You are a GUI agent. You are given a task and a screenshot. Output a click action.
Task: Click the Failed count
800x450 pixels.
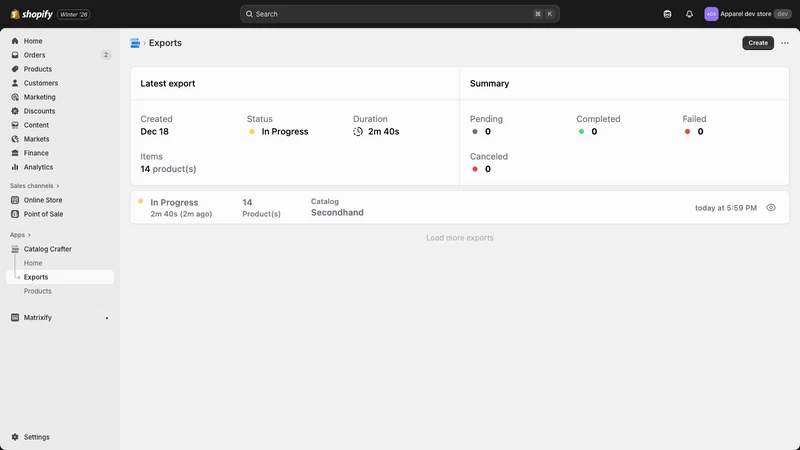pos(700,132)
